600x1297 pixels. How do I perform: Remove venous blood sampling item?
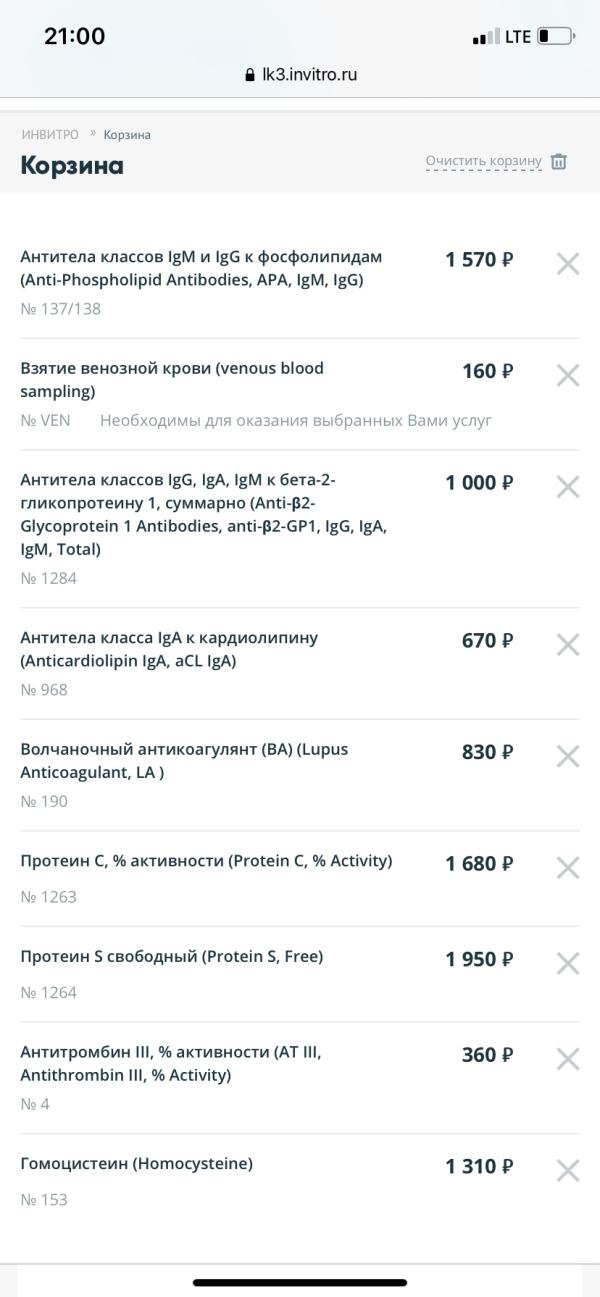tap(568, 375)
